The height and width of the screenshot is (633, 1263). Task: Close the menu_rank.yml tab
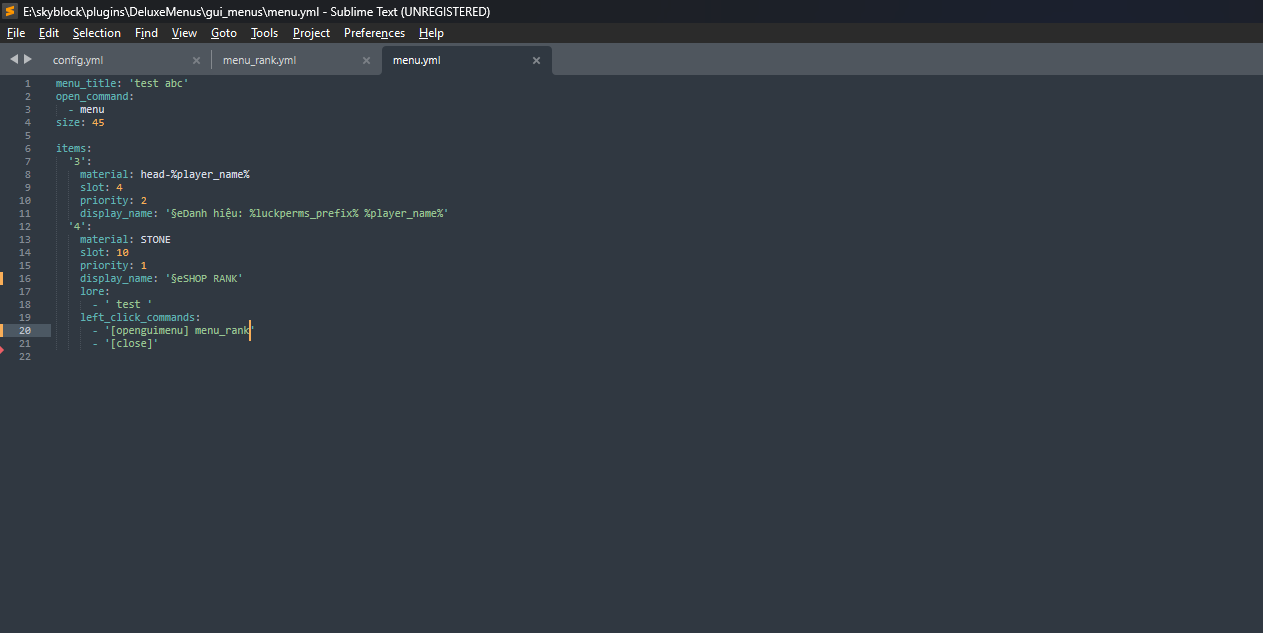pos(366,60)
